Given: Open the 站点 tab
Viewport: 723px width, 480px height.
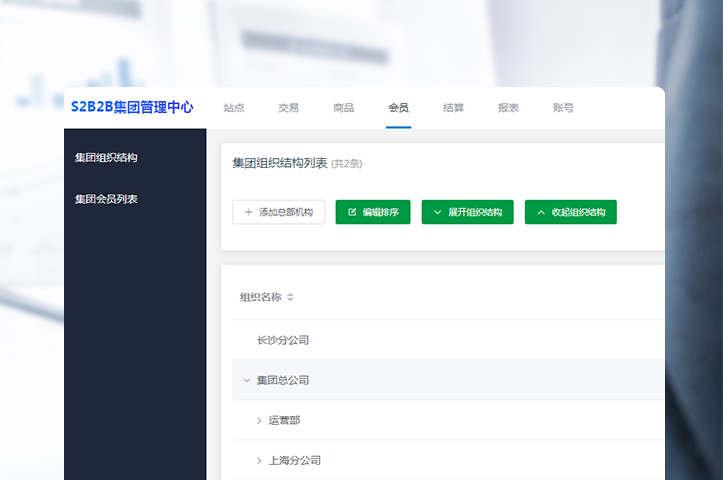Looking at the screenshot, I should coord(234,108).
